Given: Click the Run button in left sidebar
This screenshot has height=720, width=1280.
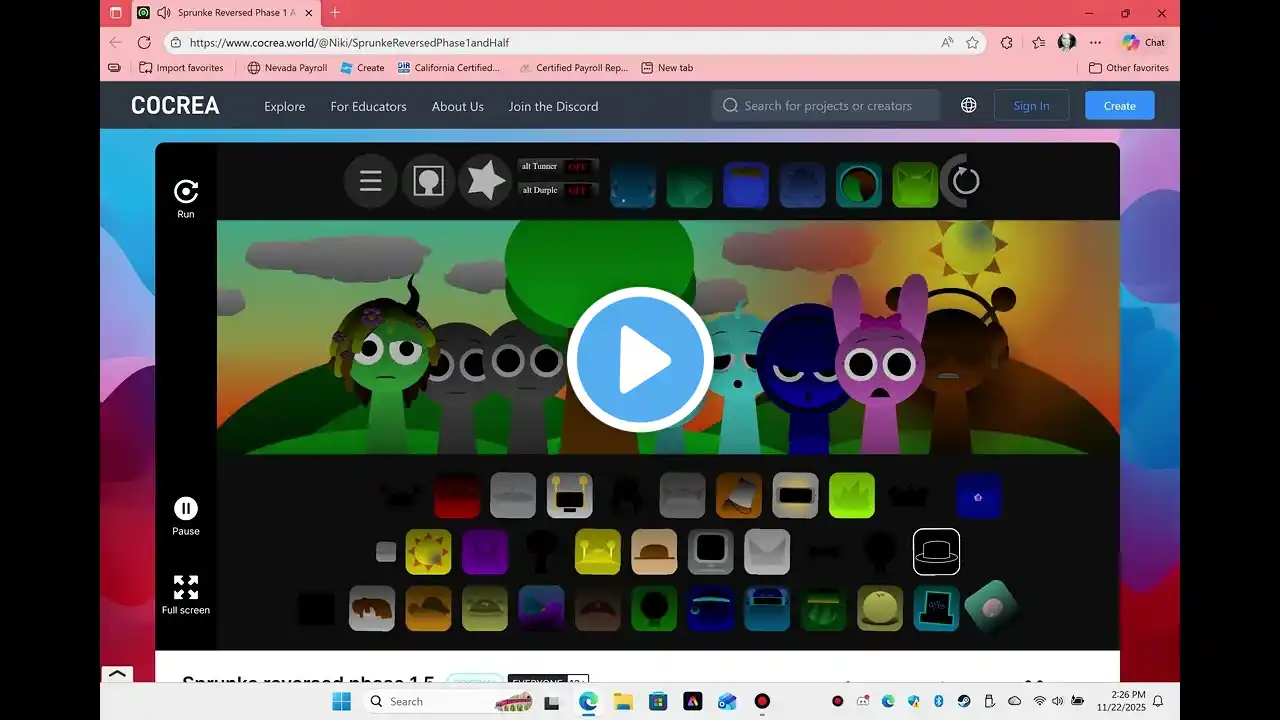Looking at the screenshot, I should [186, 199].
